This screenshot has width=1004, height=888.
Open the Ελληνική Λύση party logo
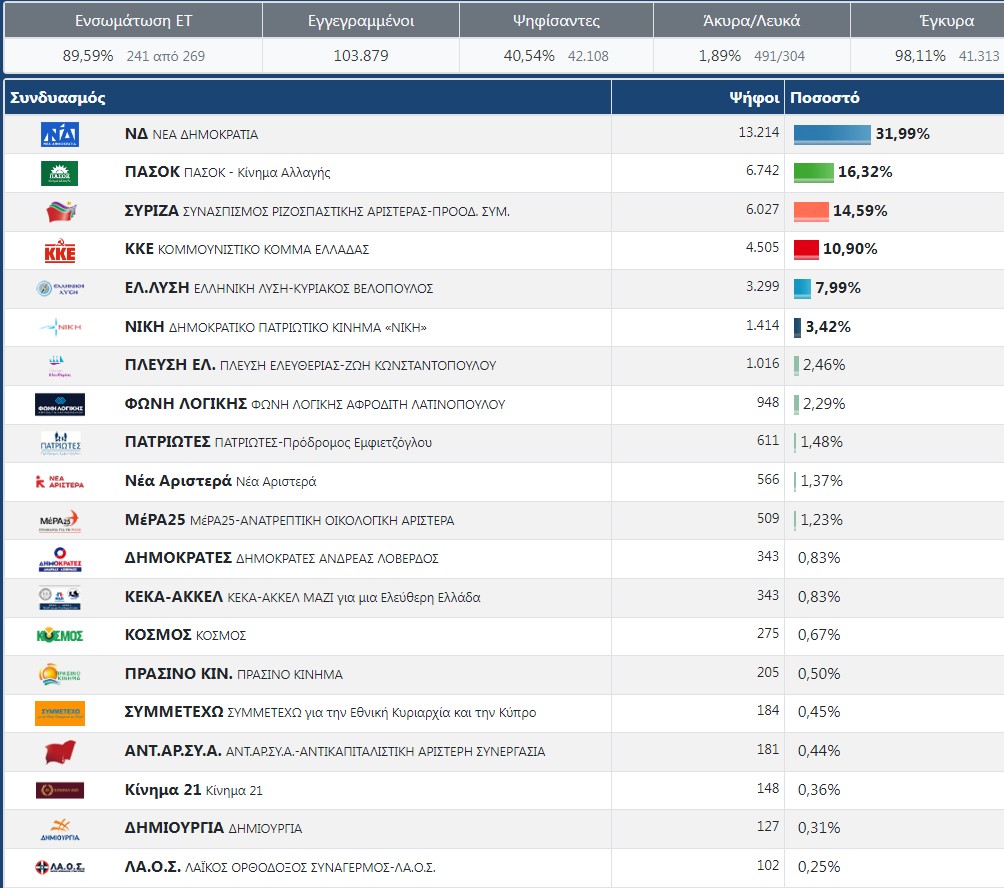point(59,289)
